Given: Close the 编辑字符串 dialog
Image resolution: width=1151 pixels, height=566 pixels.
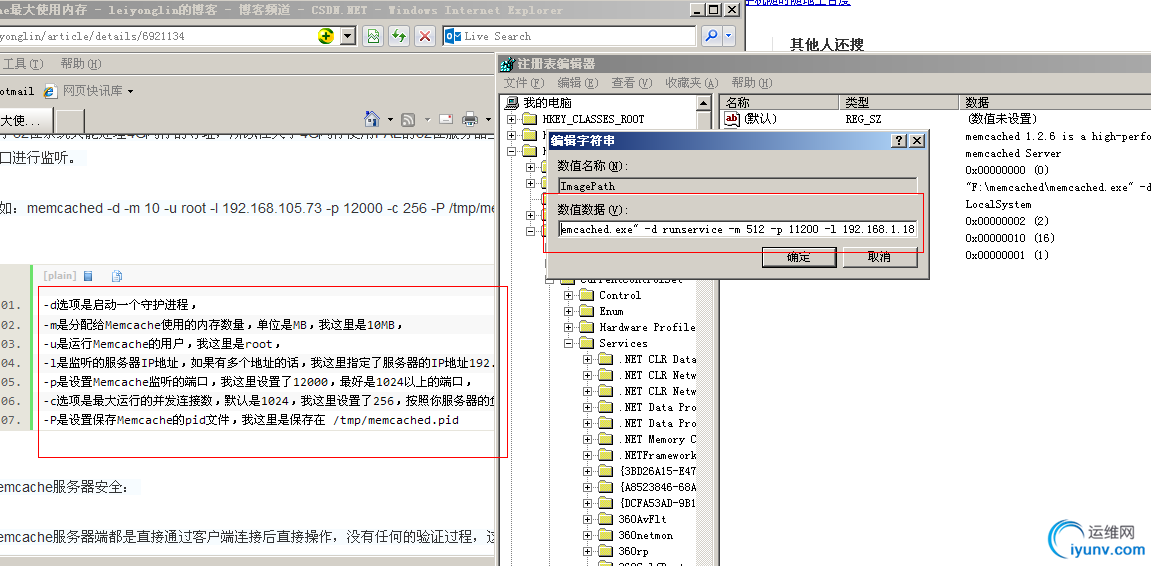Looking at the screenshot, I should 916,141.
